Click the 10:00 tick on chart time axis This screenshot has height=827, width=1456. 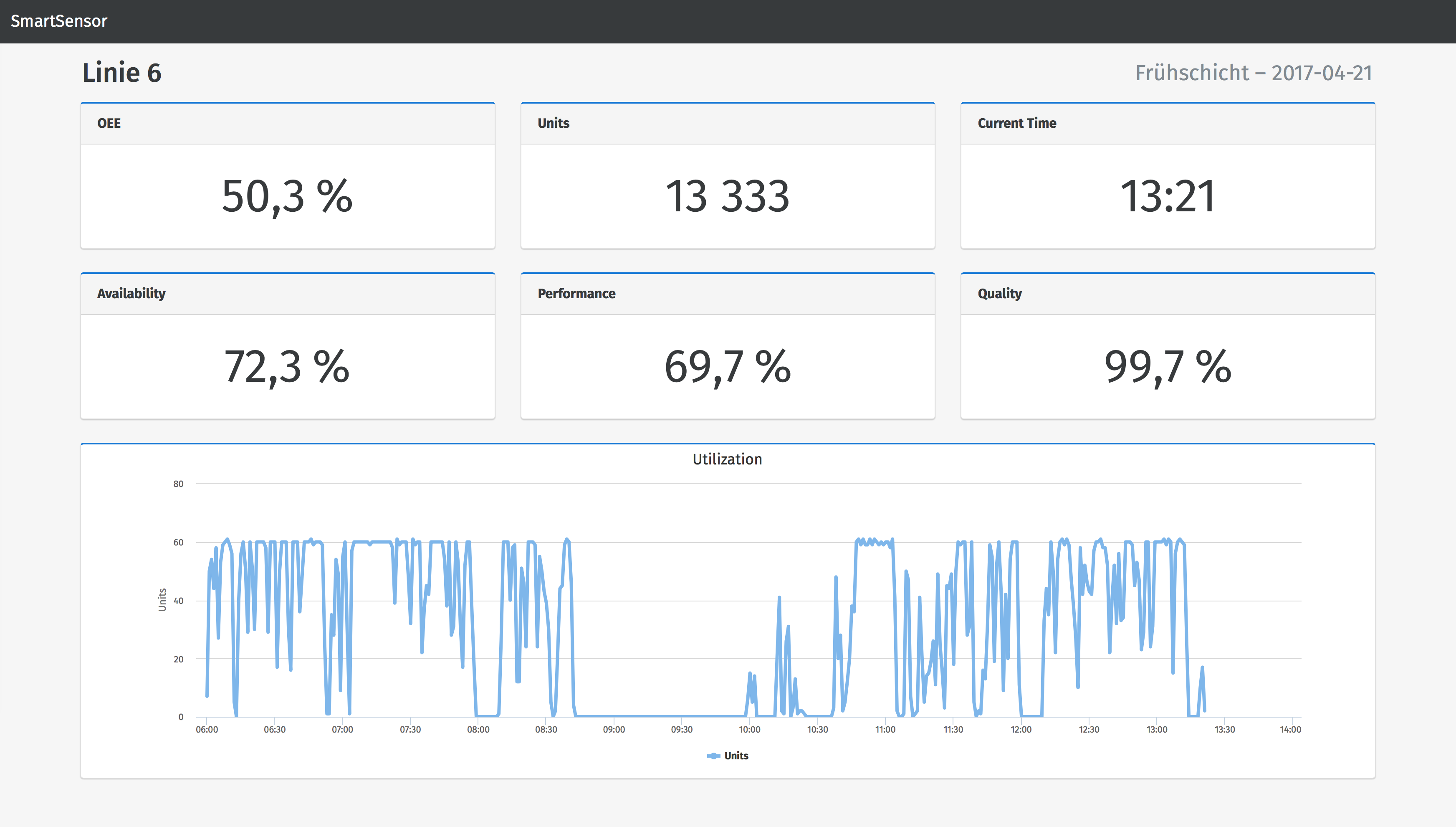pyautogui.click(x=749, y=729)
